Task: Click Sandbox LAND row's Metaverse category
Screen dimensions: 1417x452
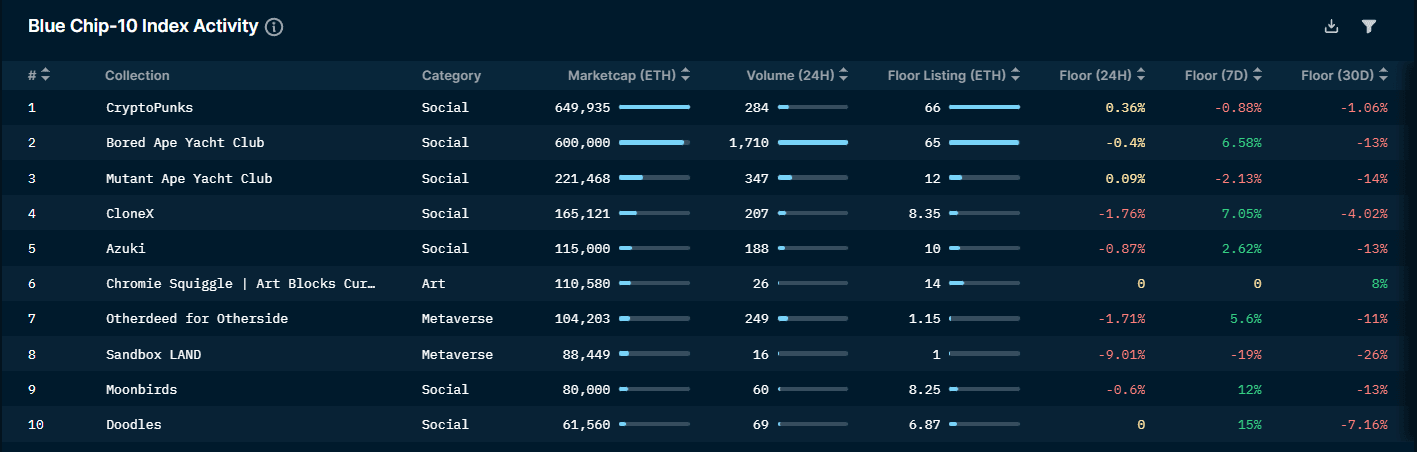Action: [x=457, y=354]
